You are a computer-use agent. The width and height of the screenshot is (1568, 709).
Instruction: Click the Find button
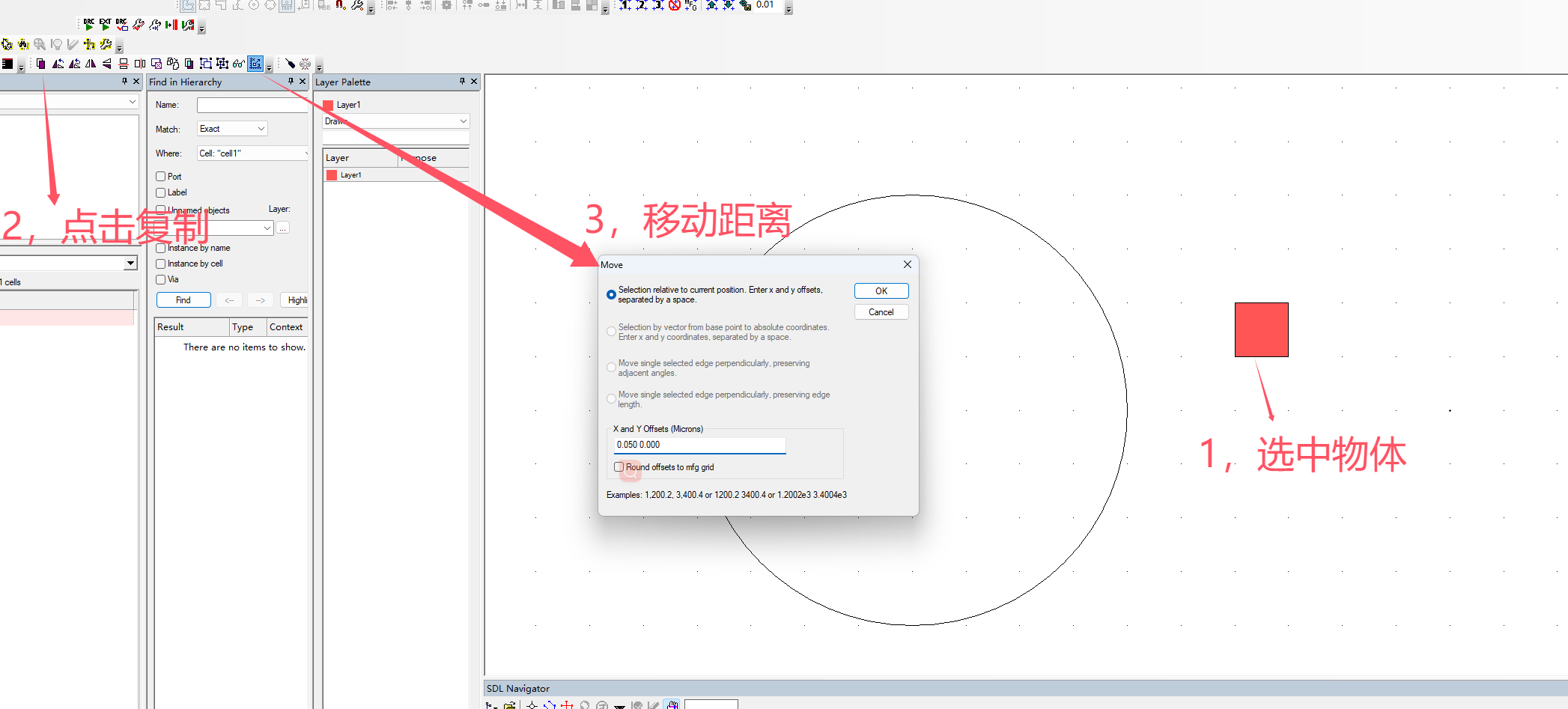point(183,300)
